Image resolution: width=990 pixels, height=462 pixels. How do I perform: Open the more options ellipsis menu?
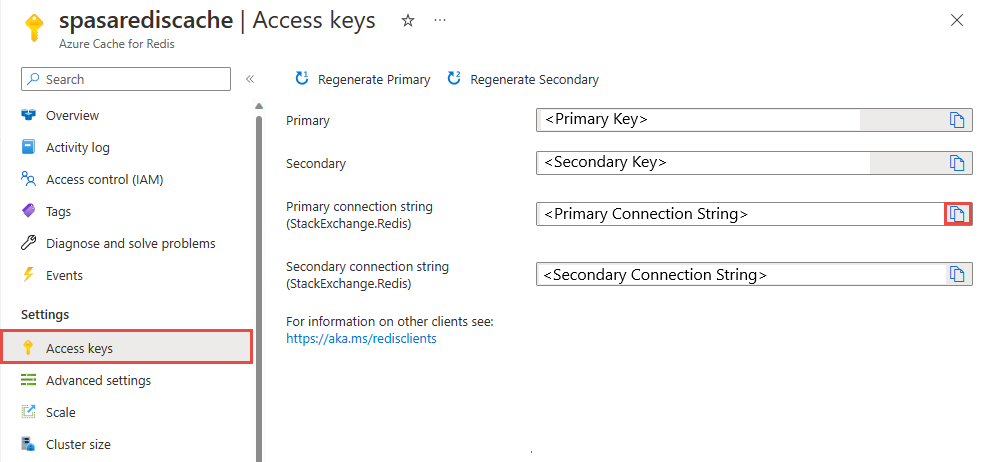pyautogui.click(x=440, y=21)
